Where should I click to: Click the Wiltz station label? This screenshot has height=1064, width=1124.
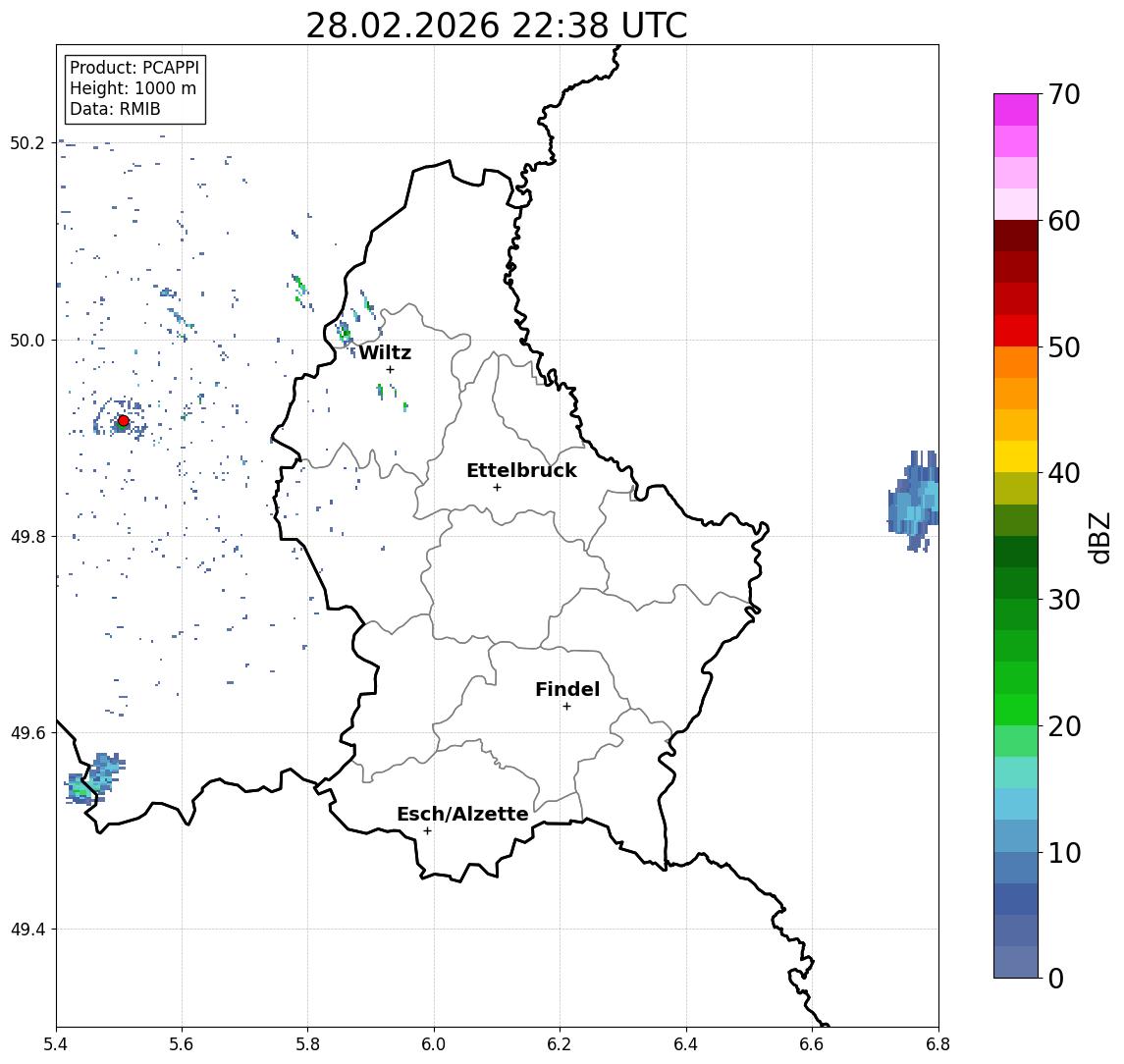(385, 352)
